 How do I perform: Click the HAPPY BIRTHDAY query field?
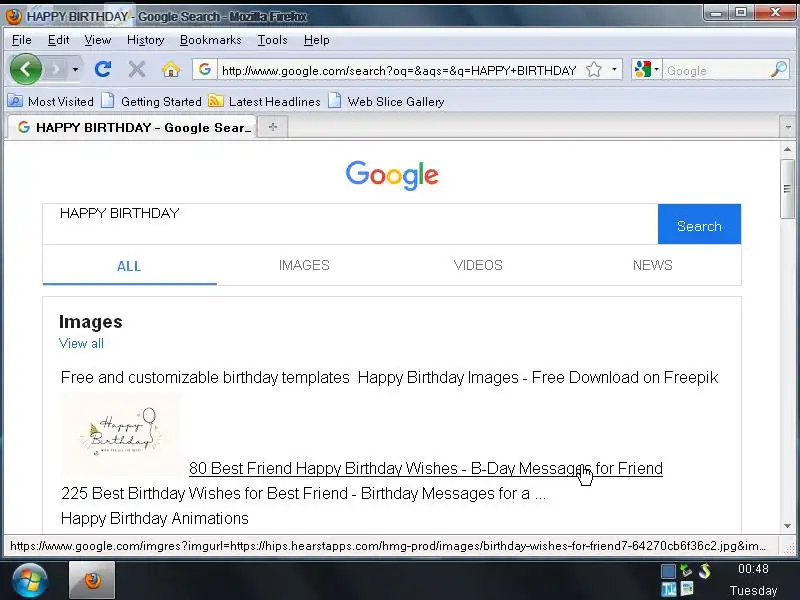pos(350,224)
